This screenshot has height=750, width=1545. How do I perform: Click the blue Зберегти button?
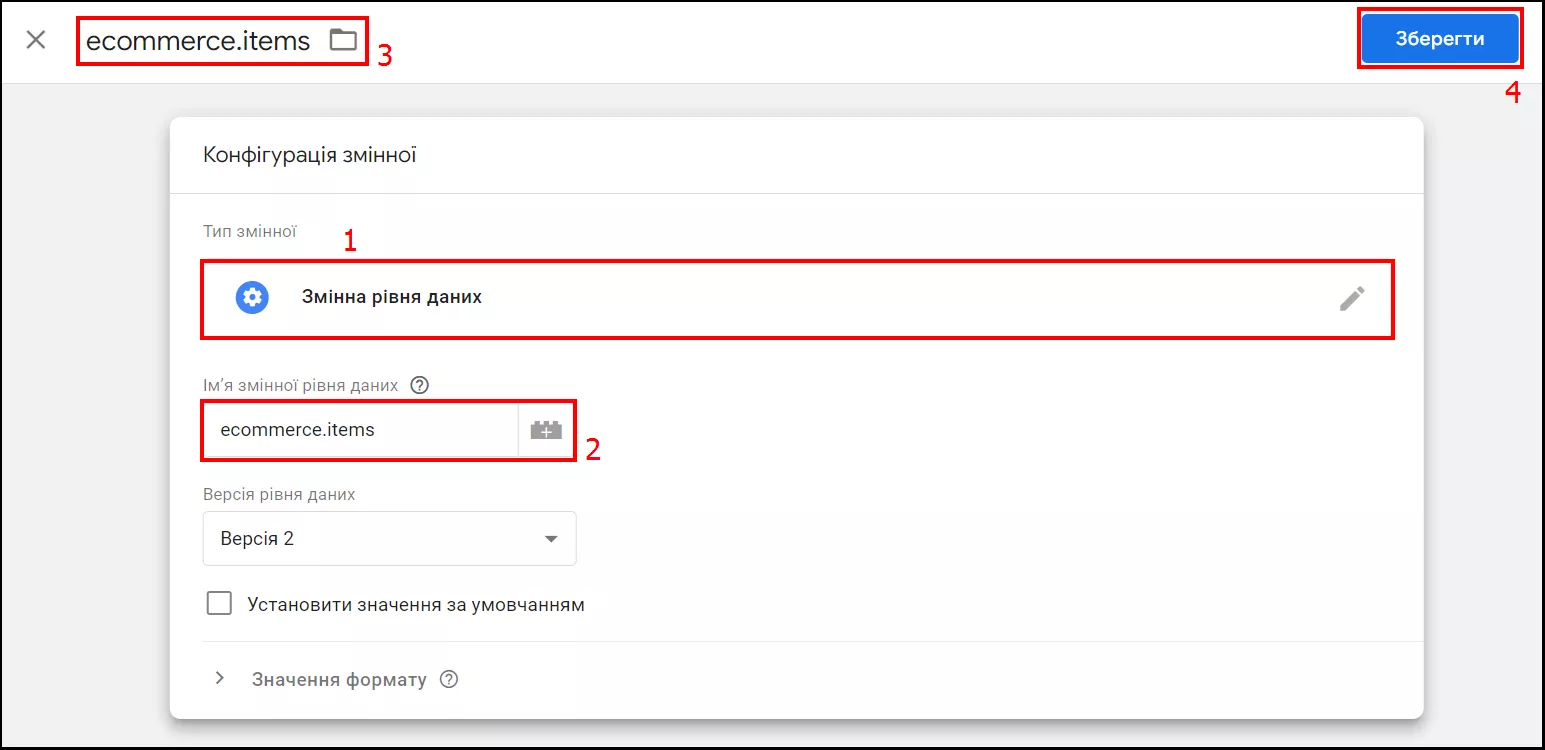(x=1440, y=39)
